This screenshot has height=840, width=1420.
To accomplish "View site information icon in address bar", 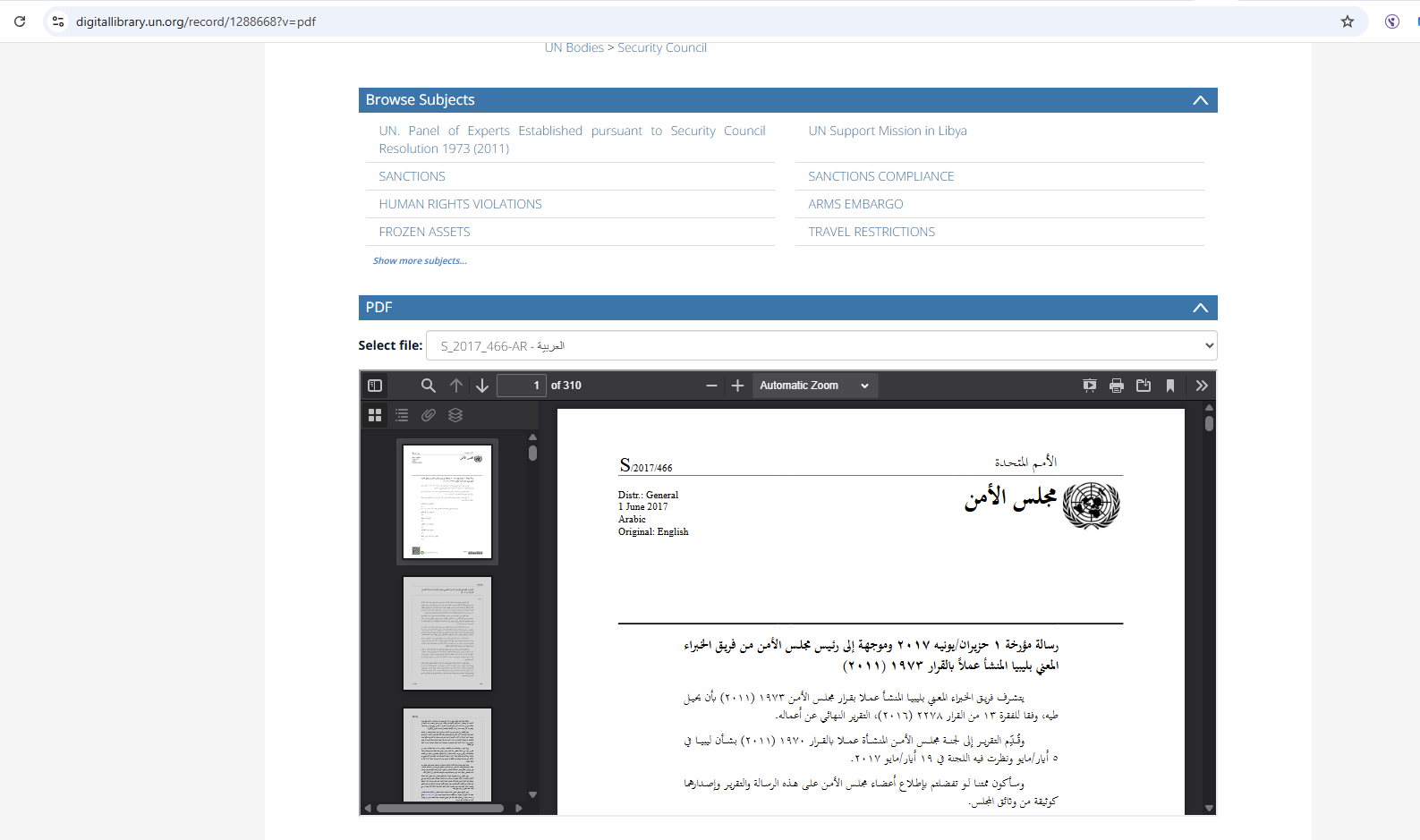I will (x=58, y=21).
